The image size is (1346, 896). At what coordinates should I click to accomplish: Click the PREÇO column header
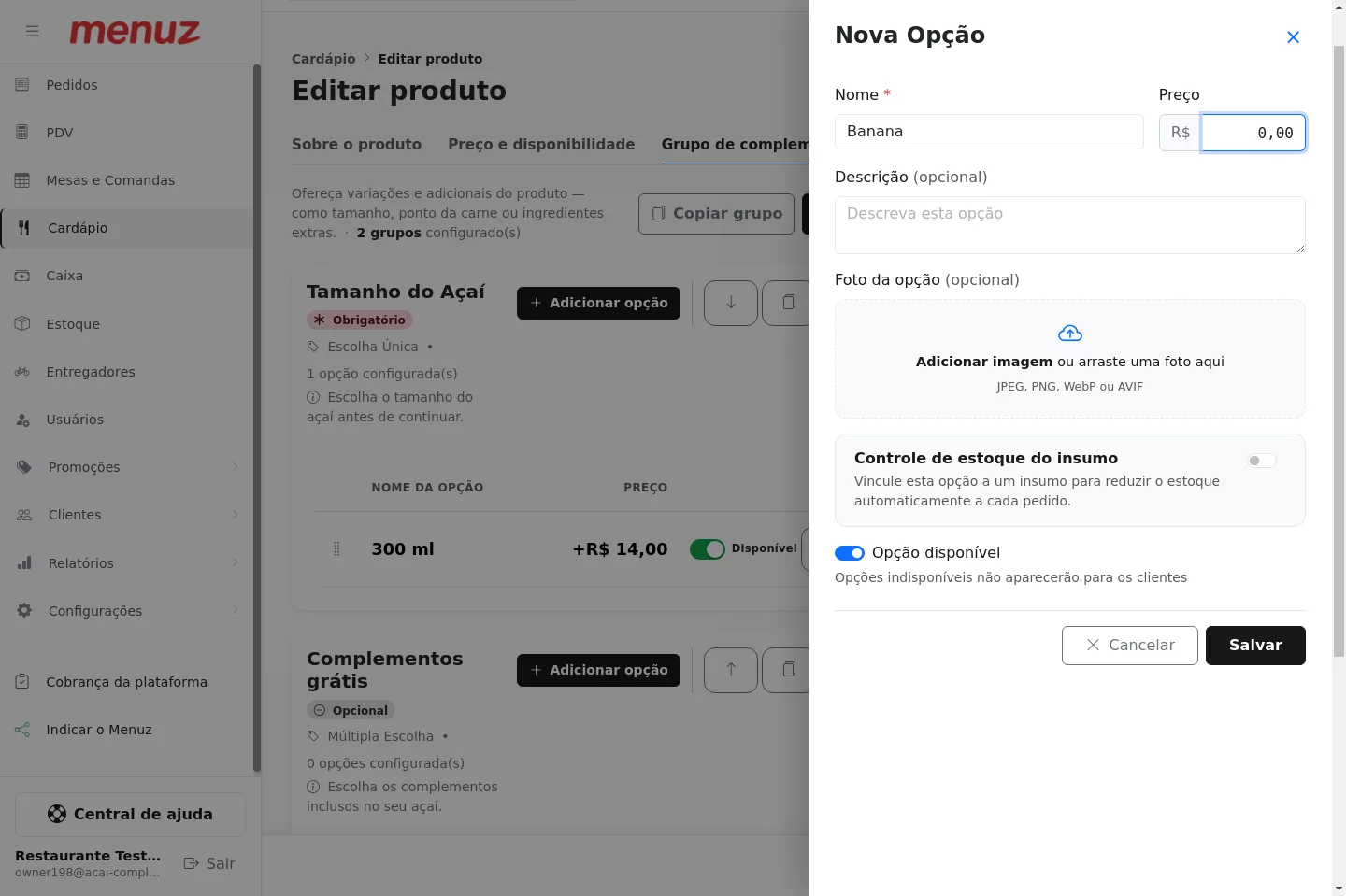(645, 488)
